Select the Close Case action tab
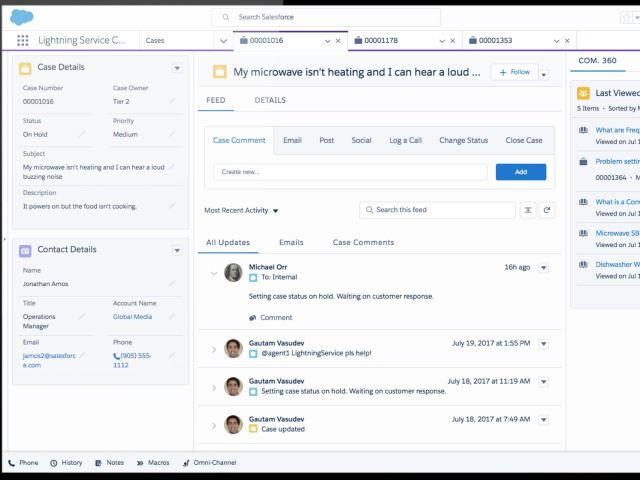The height and width of the screenshot is (480, 640). coord(523,141)
